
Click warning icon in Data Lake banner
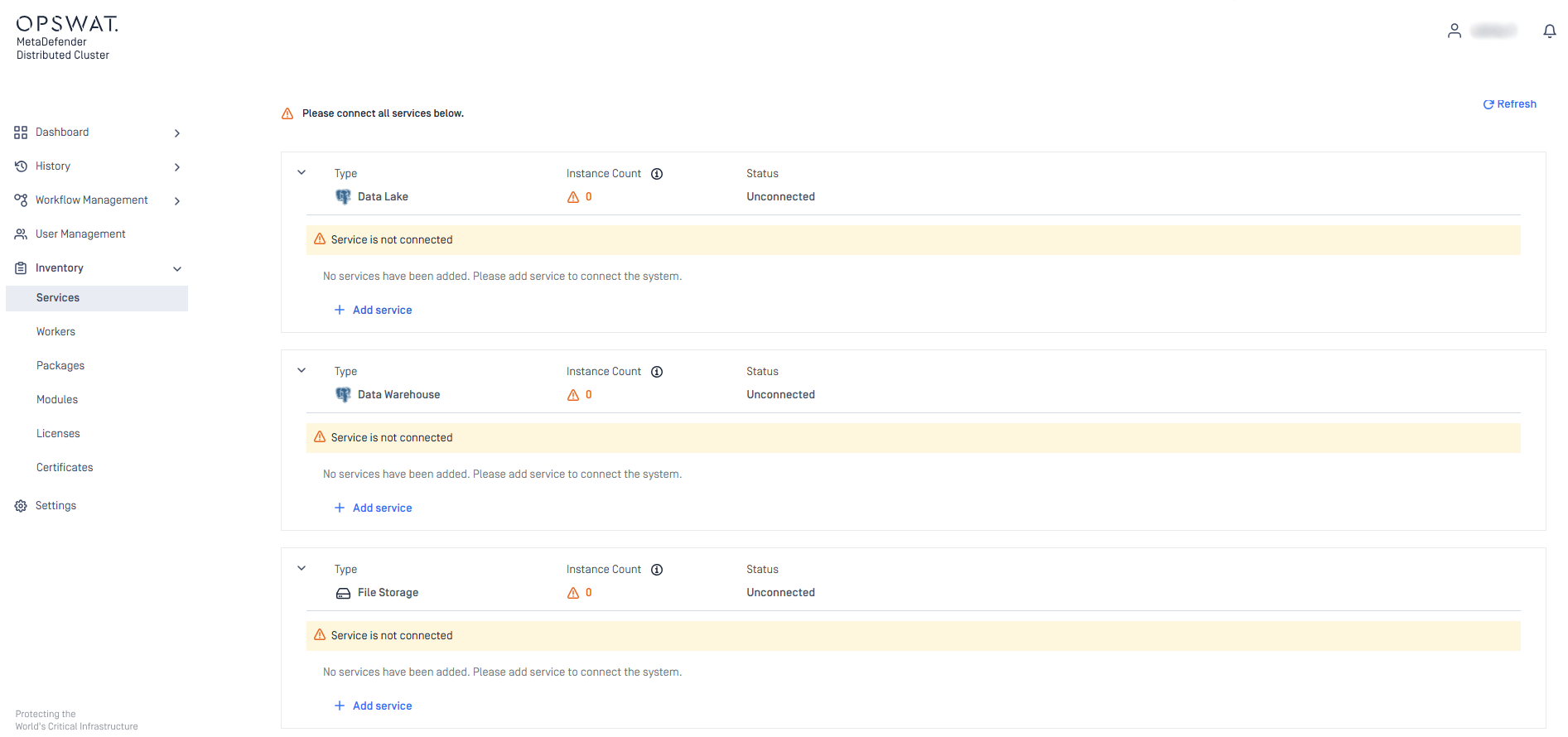pyautogui.click(x=320, y=239)
